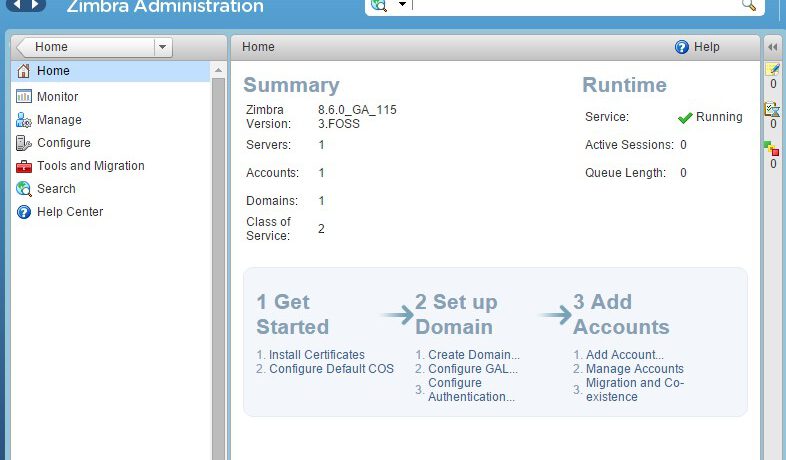The height and width of the screenshot is (460, 786).
Task: Click the Servers: label
Action: coord(268,145)
